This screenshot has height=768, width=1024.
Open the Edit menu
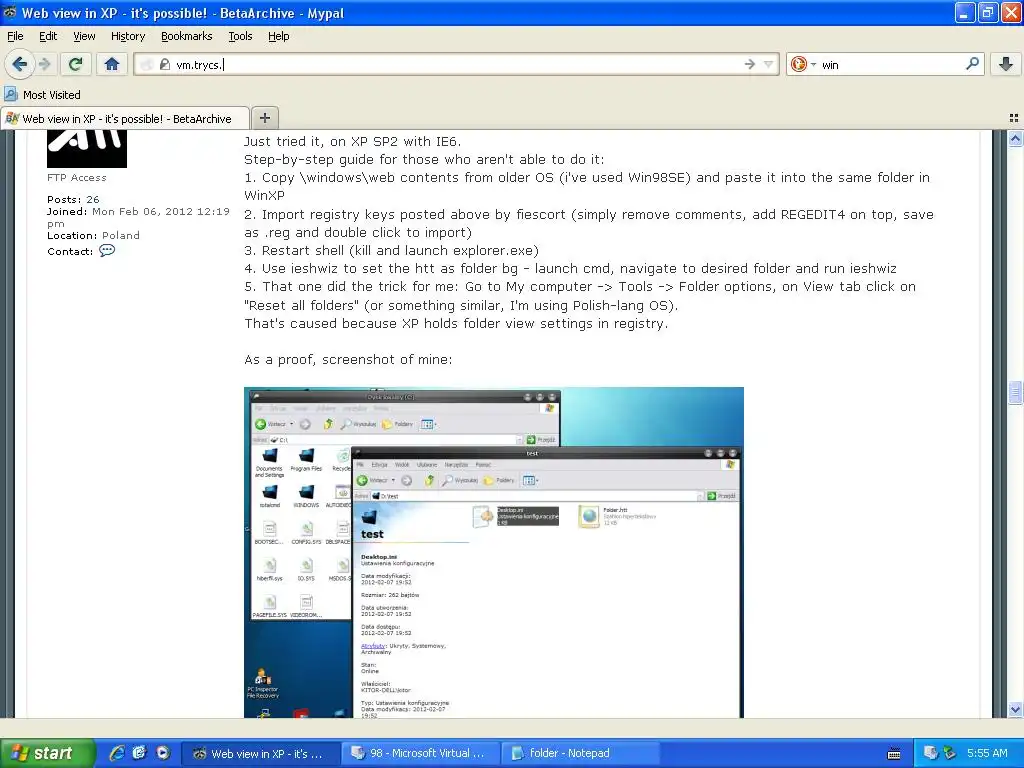pyautogui.click(x=48, y=36)
